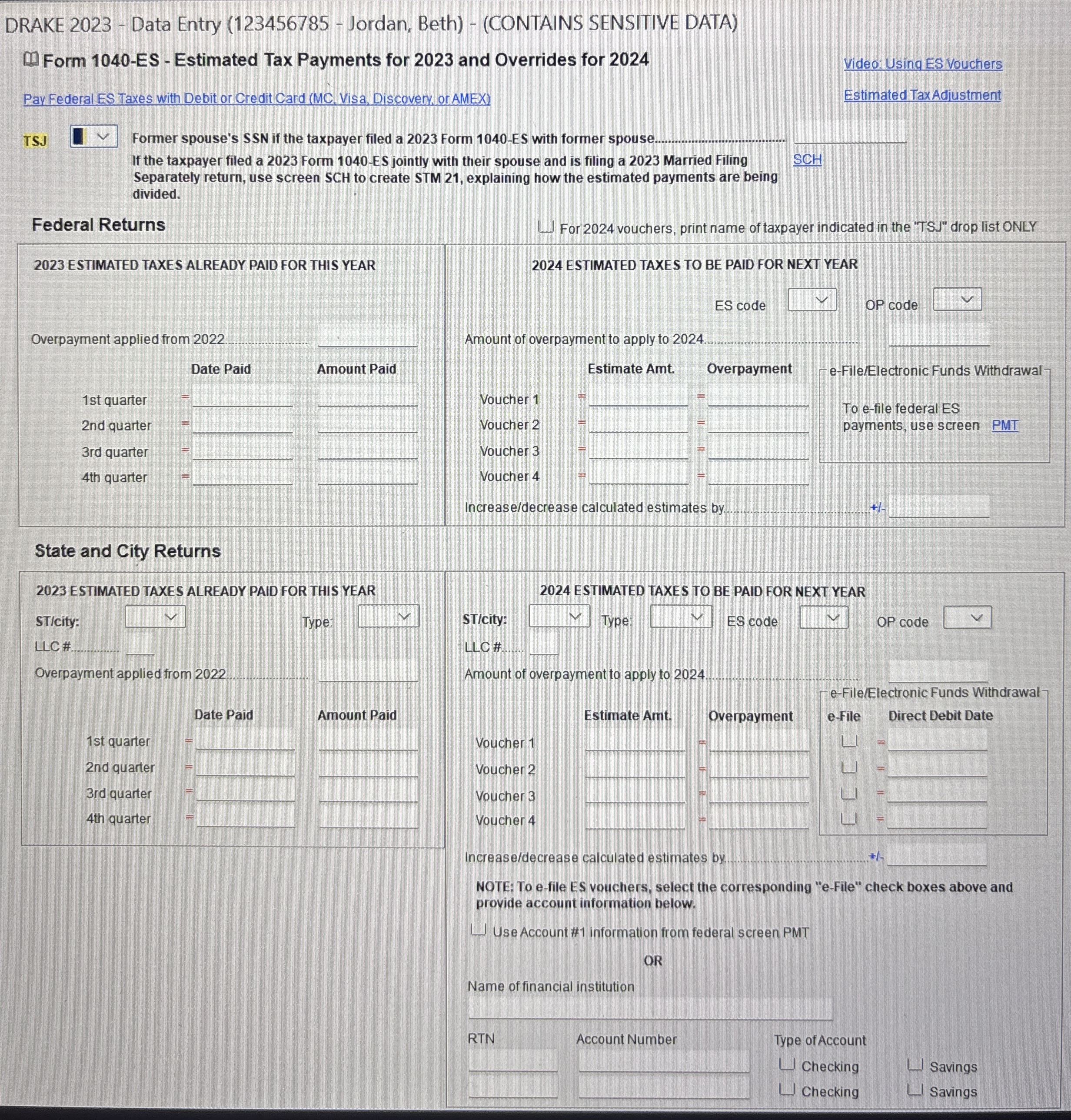Click the equals icon beside federal Voucher 2 estimate
Image resolution: width=1071 pixels, height=1120 pixels.
(581, 423)
